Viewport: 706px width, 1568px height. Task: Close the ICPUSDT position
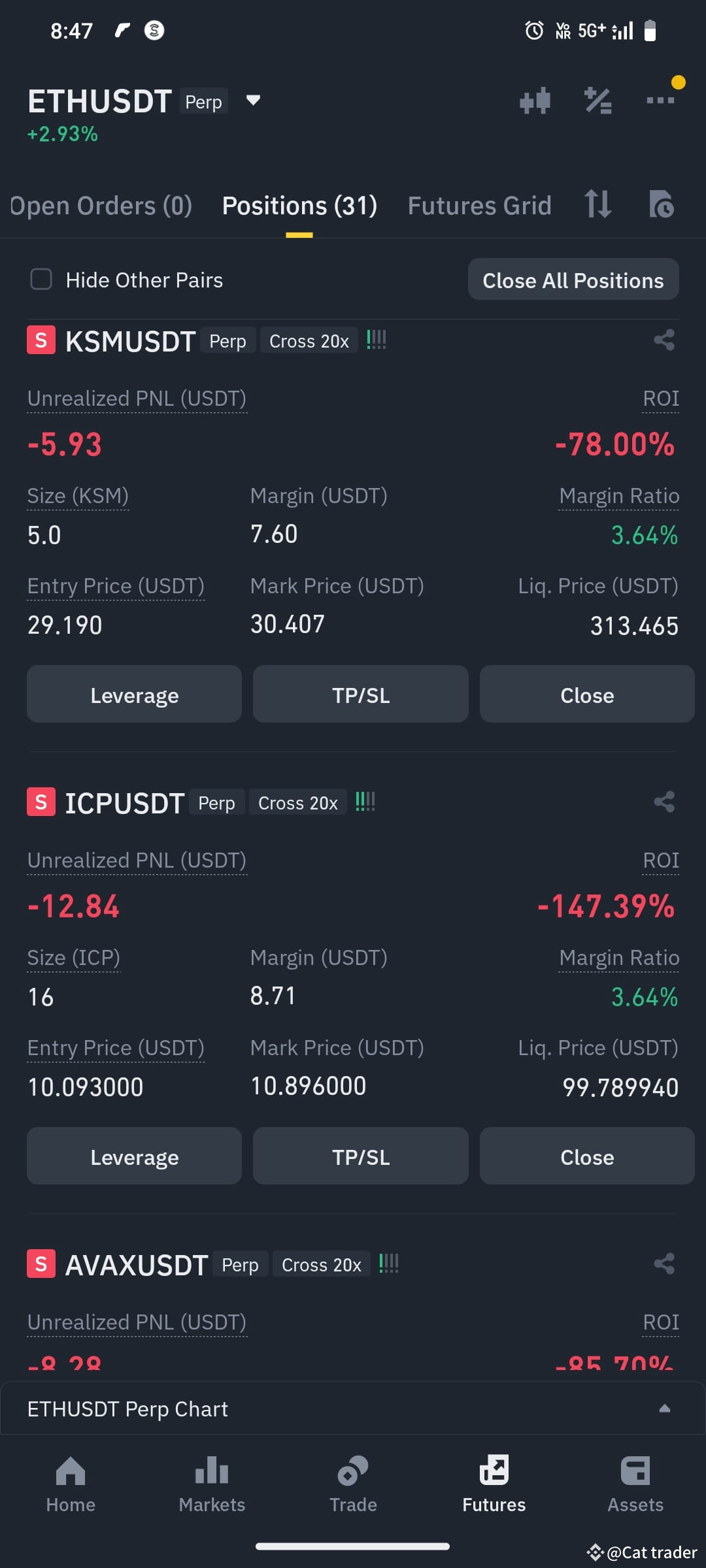click(587, 1156)
